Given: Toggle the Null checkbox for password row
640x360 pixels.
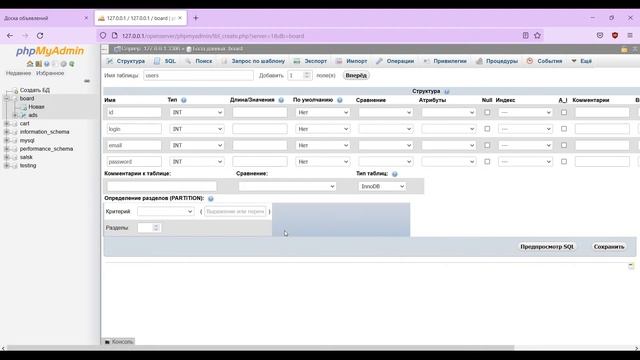Looking at the screenshot, I should coord(487,162).
